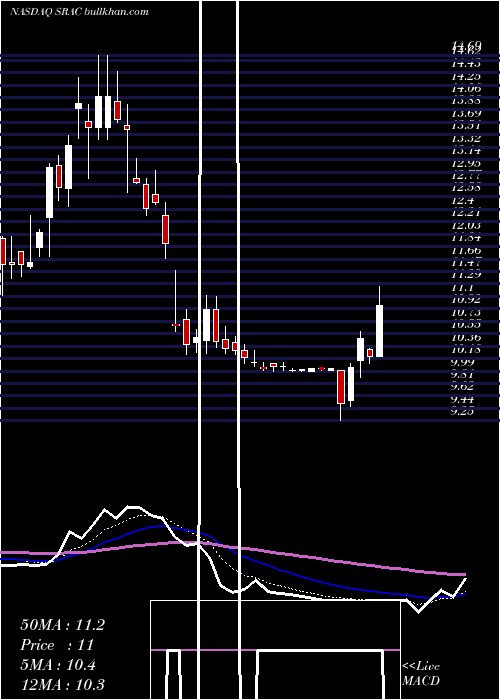The image size is (500, 700).
Task: Click the 5MA : 10.4 label
Action: tap(58, 665)
